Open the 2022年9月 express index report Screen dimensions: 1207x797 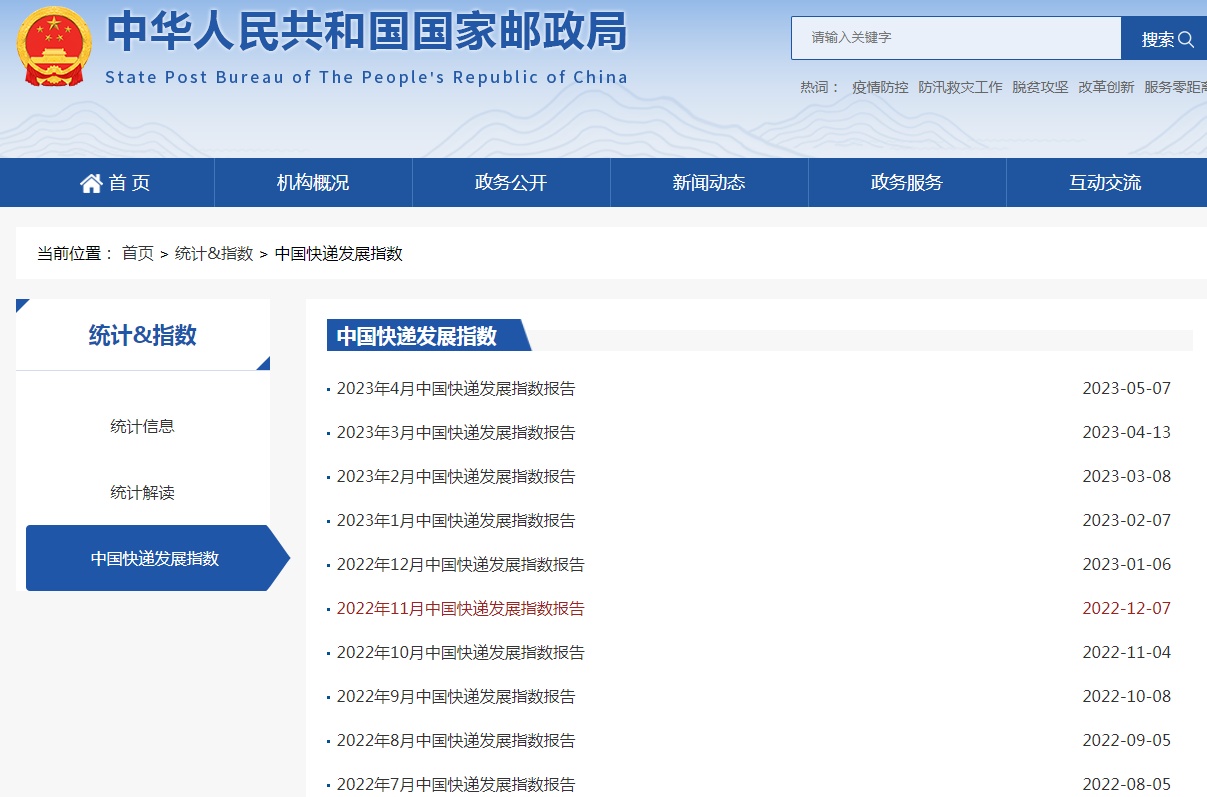456,697
